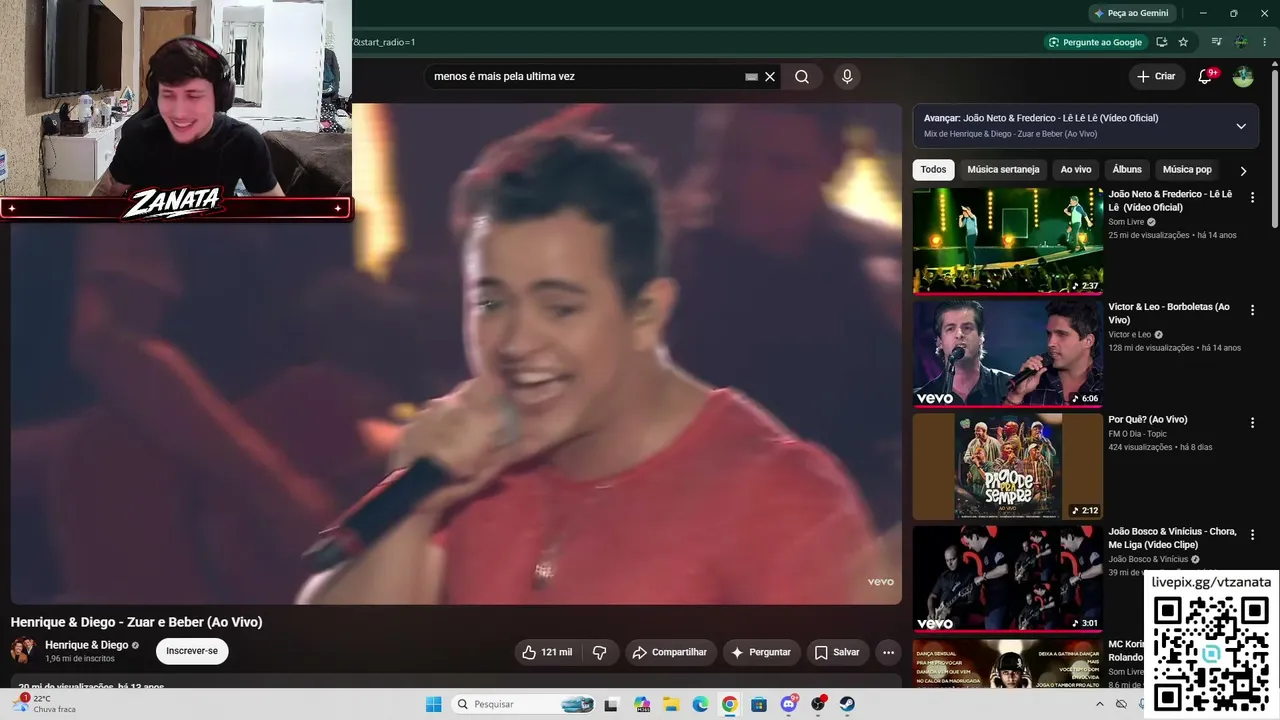Select the Música pop filter chip
The width and height of the screenshot is (1280, 720).
1187,170
